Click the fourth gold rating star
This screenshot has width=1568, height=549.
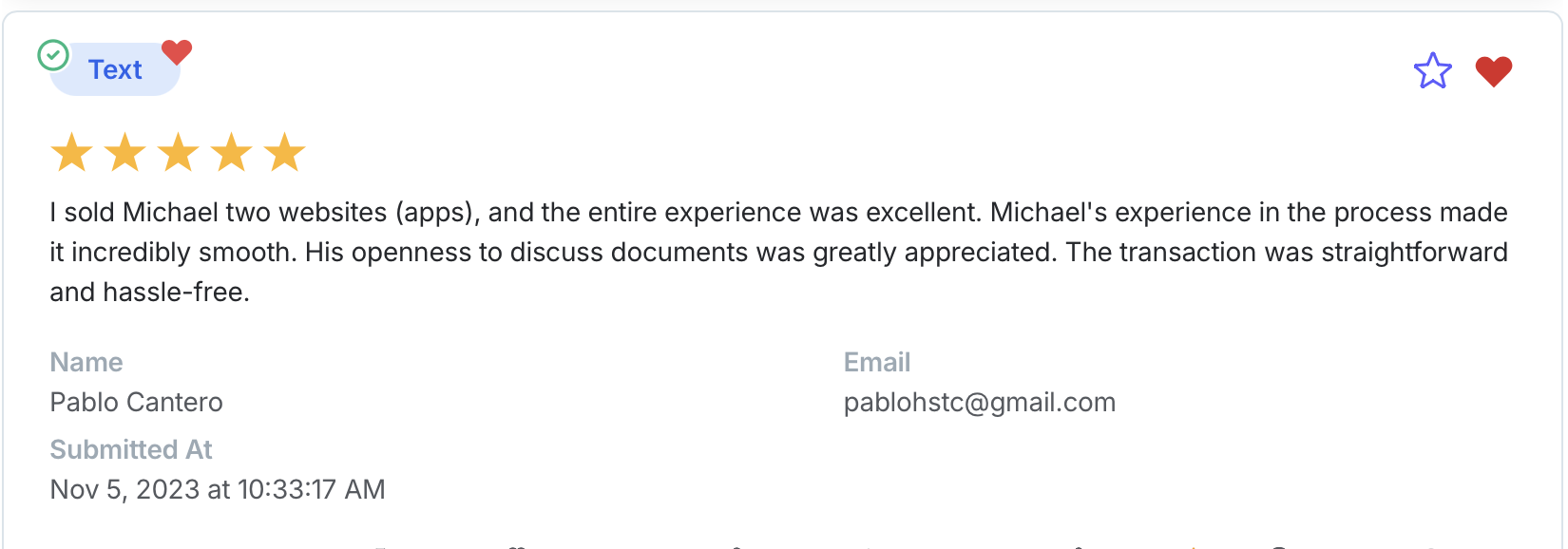coord(231,153)
